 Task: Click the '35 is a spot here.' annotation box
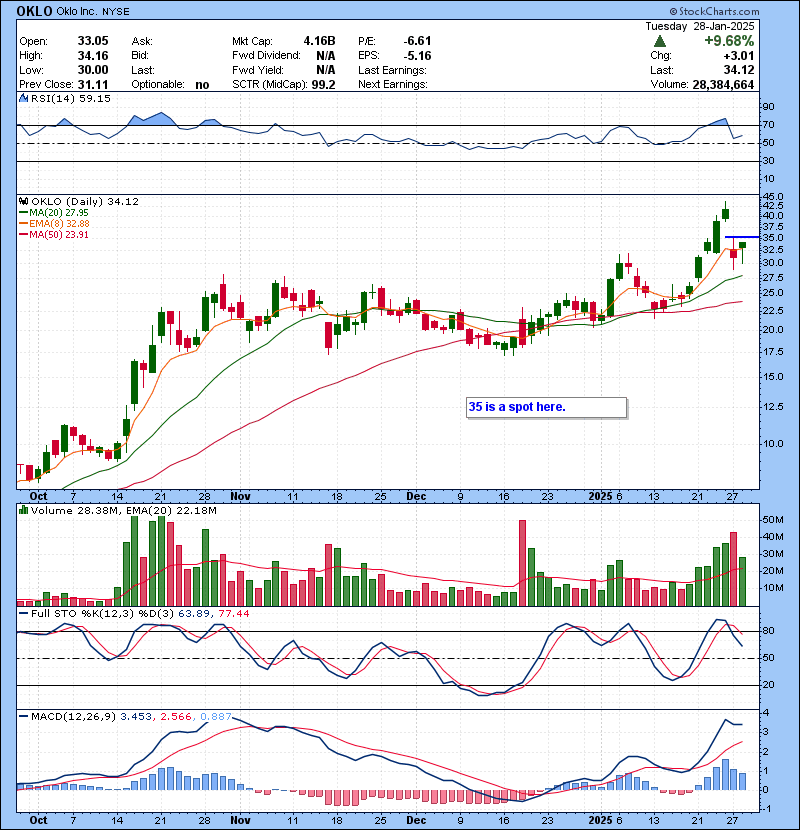click(x=546, y=408)
